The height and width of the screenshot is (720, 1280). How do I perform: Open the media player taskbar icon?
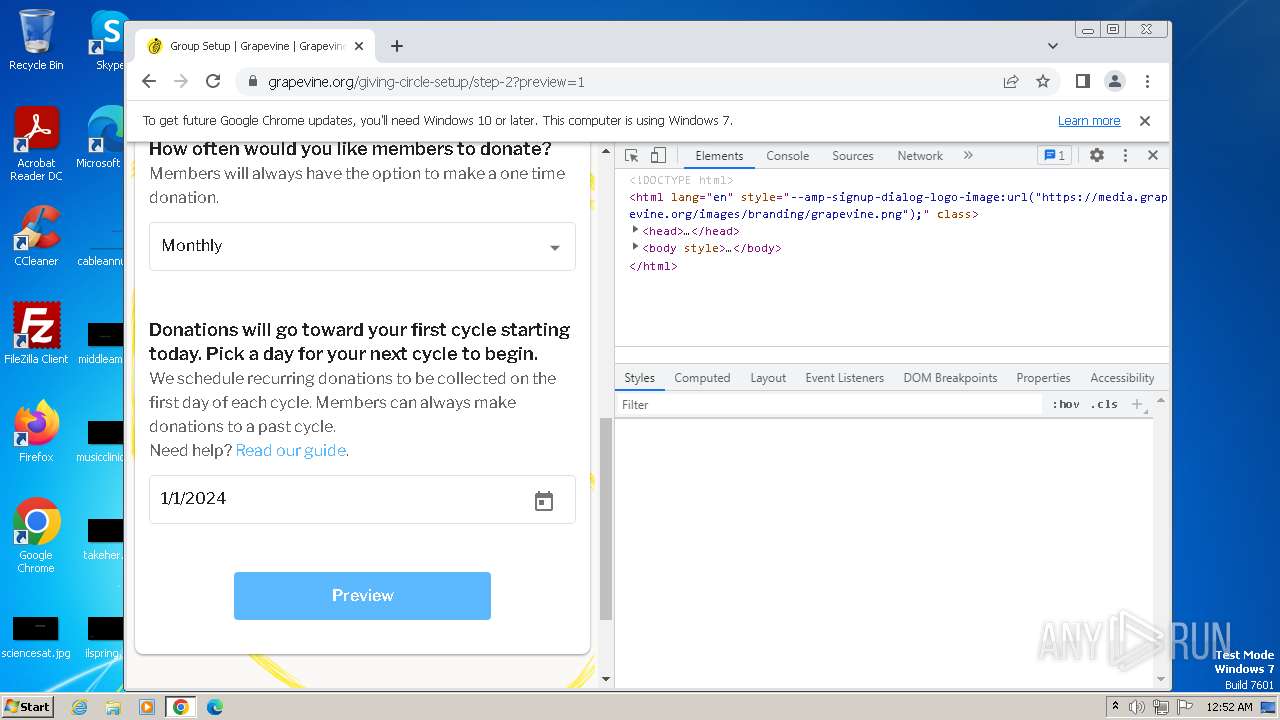pyautogui.click(x=147, y=707)
